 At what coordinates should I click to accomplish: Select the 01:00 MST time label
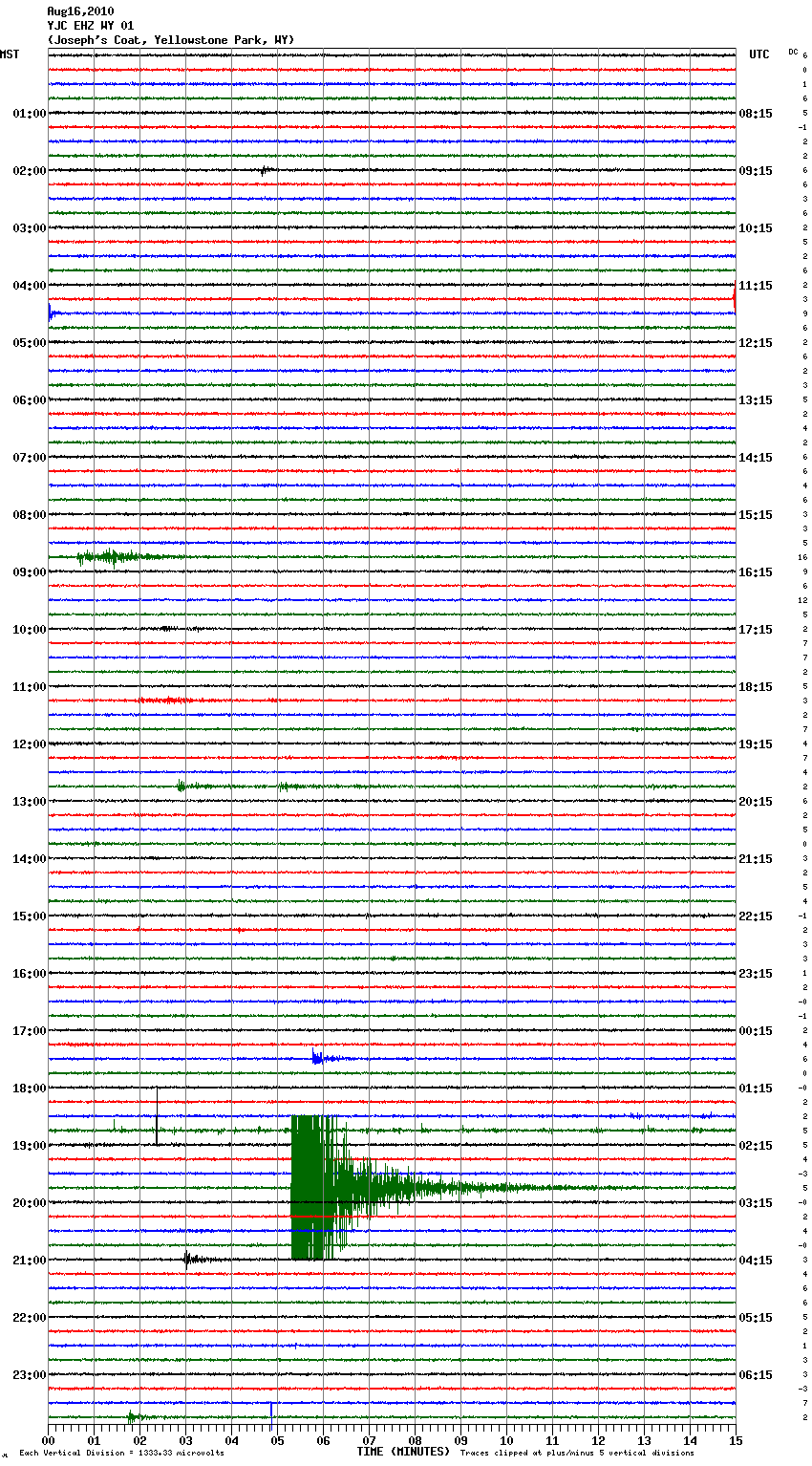[30, 114]
